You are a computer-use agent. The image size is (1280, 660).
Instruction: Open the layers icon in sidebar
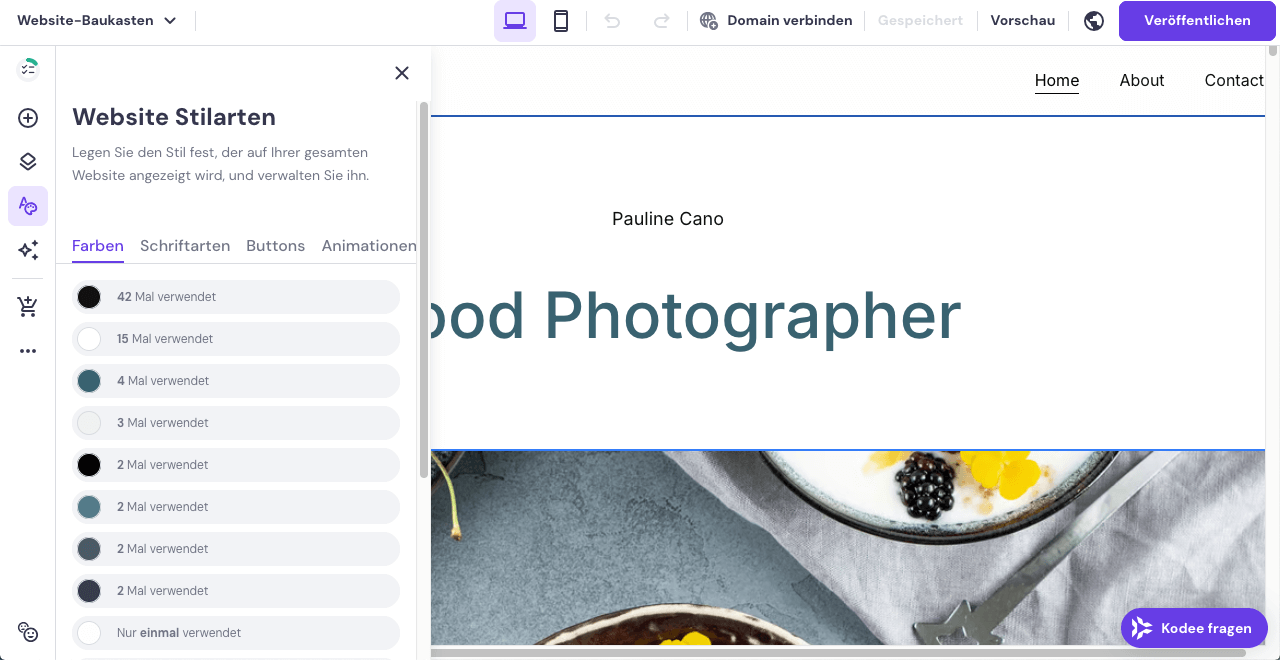[x=28, y=162]
